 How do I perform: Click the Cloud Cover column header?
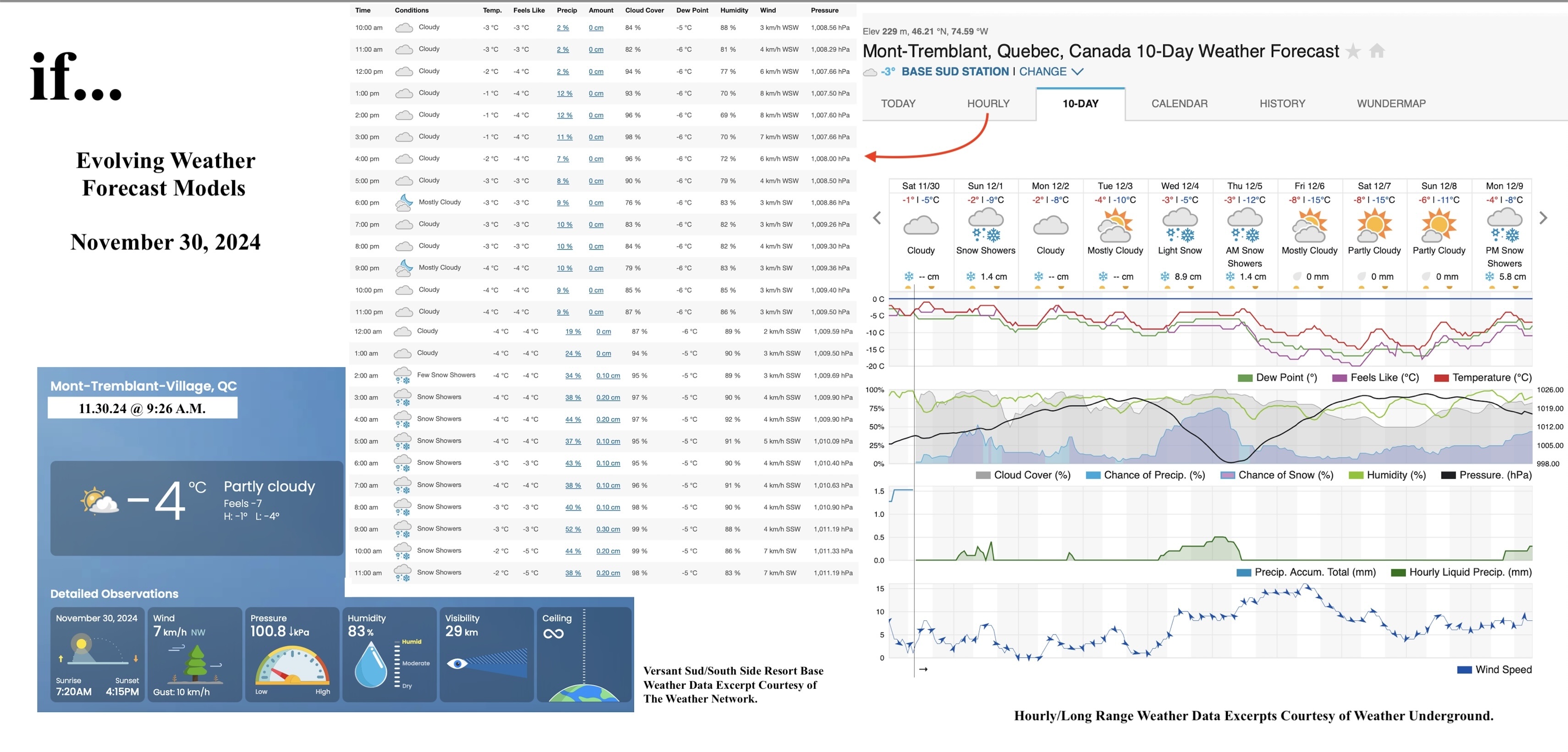click(x=644, y=11)
